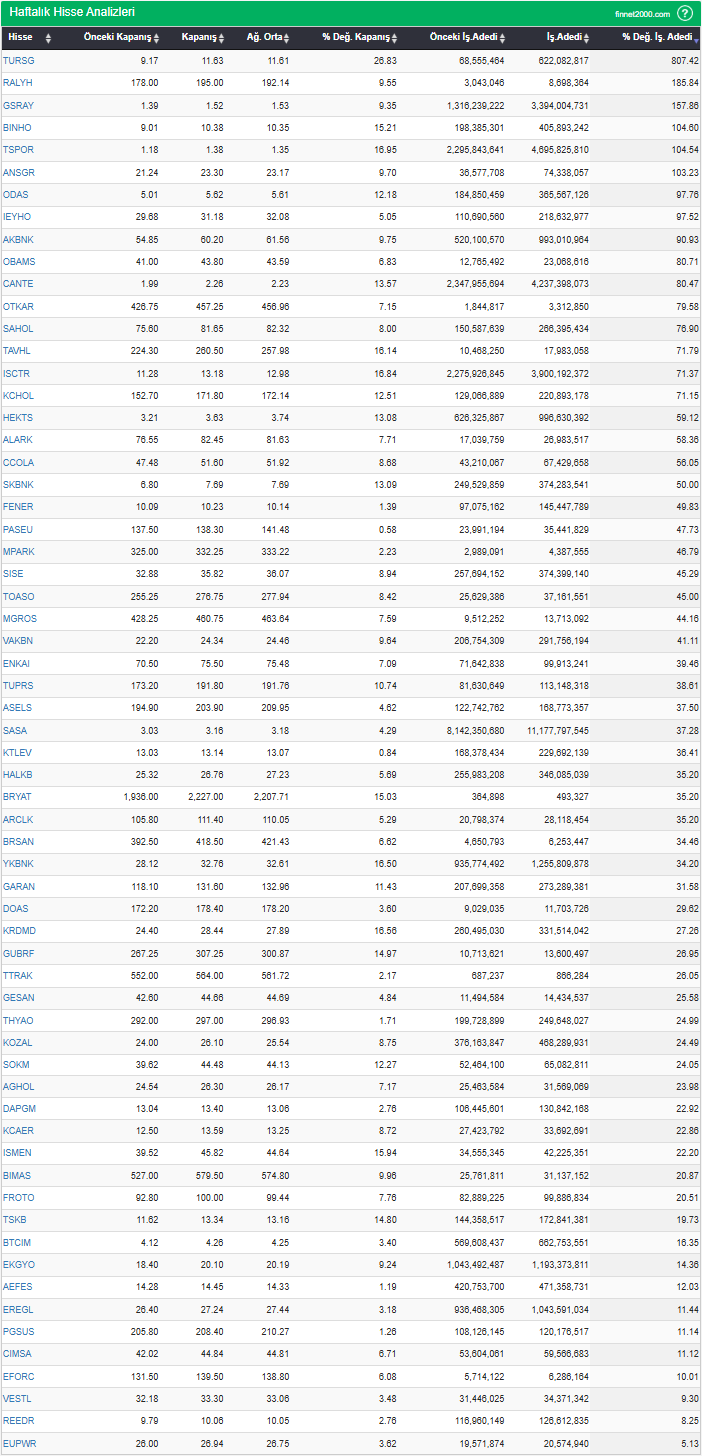This screenshot has width=702, height=1456.
Task: Click sort arrows next to İş.Adedi header
Action: [587, 38]
